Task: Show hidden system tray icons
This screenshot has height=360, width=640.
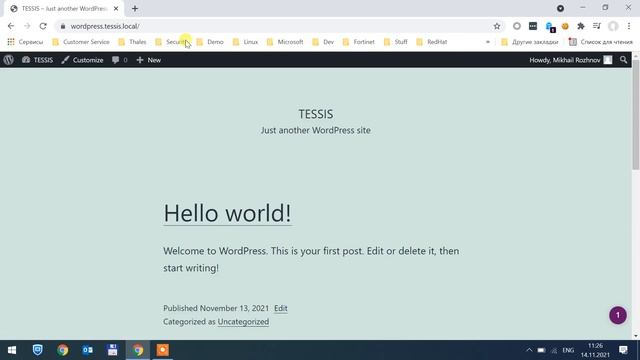Action: [529, 350]
